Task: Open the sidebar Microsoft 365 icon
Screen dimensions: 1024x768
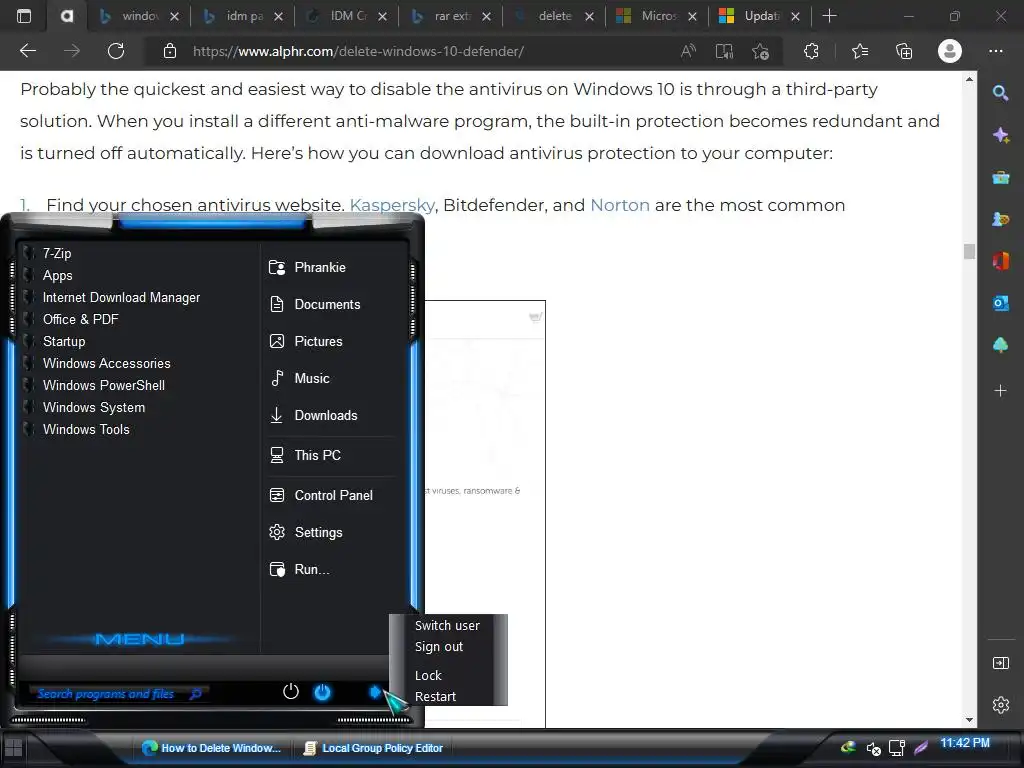Action: tap(1000, 261)
